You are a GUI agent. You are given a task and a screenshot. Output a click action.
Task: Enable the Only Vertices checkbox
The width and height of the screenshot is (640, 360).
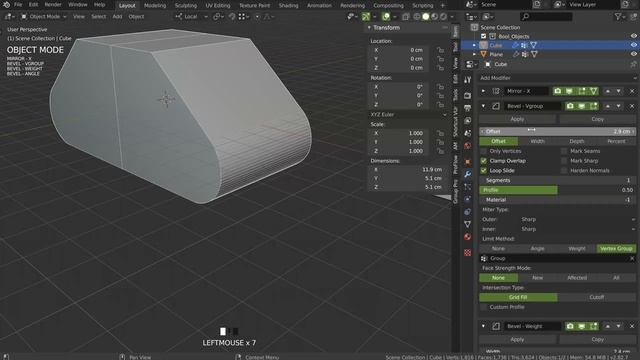(484, 151)
